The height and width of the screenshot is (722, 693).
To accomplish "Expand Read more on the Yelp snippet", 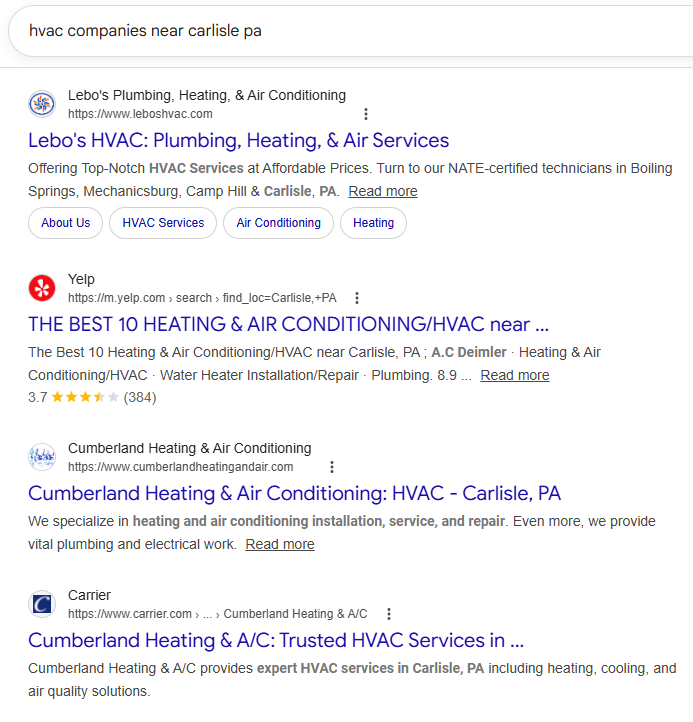I will pos(514,375).
